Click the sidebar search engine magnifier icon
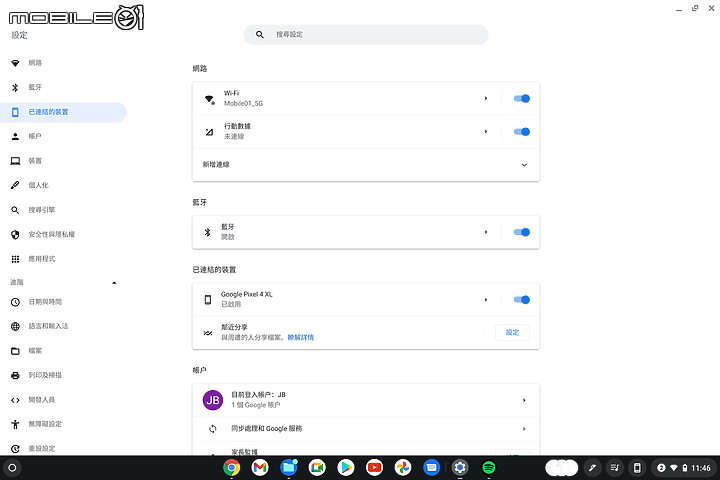 point(15,210)
